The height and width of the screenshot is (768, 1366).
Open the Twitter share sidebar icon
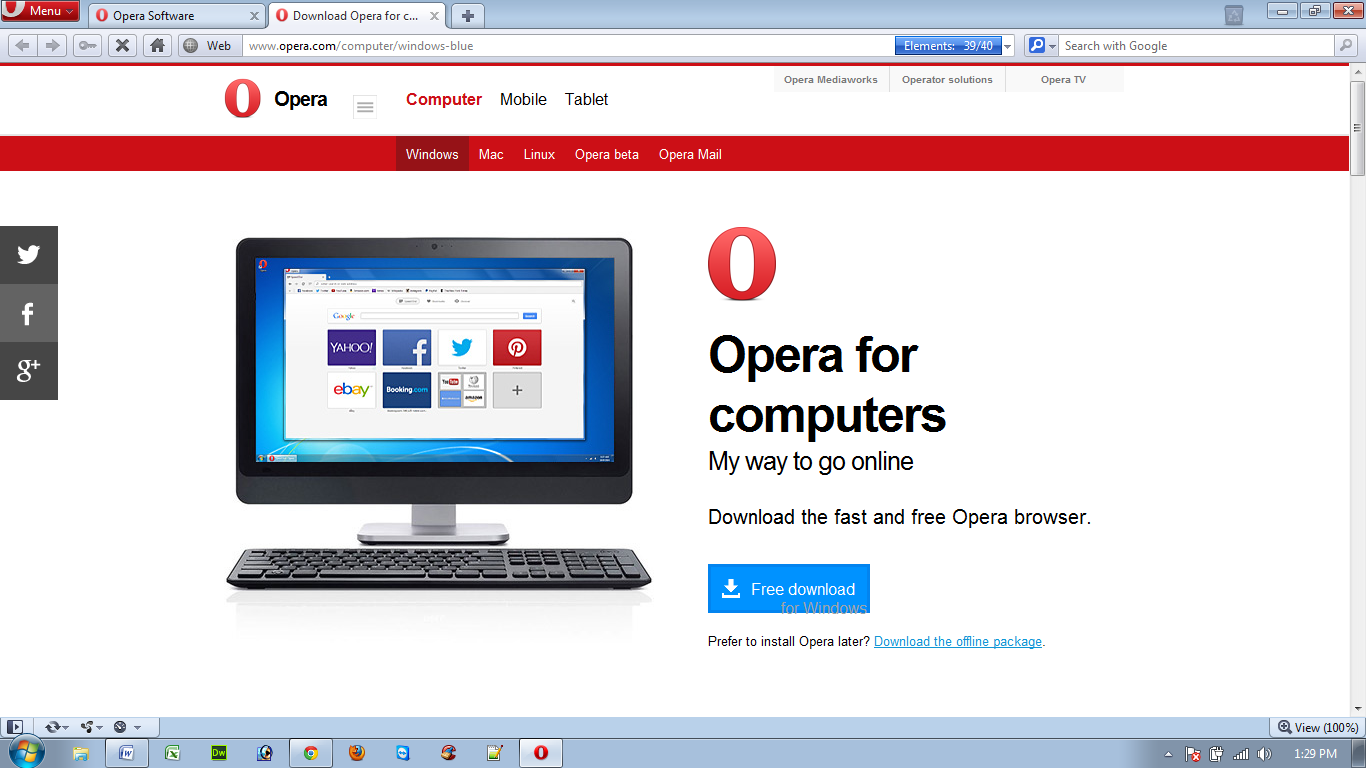[28, 254]
